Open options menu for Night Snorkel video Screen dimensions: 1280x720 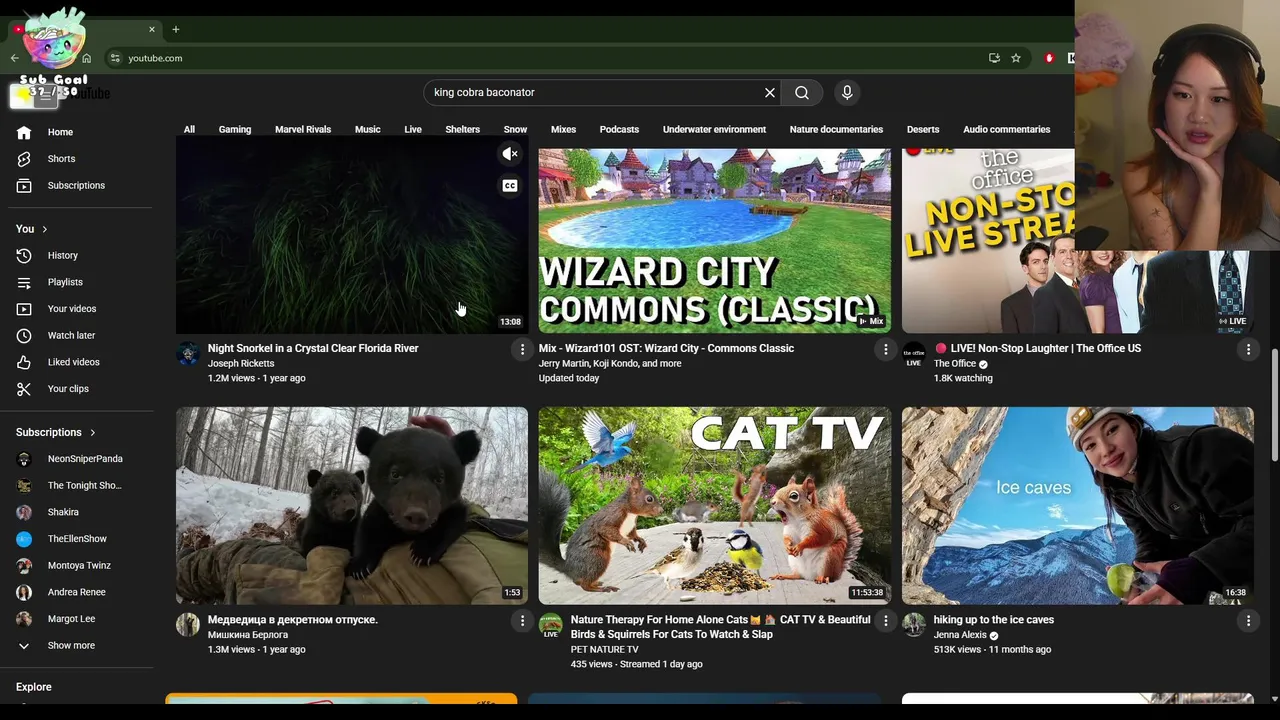[x=522, y=349]
